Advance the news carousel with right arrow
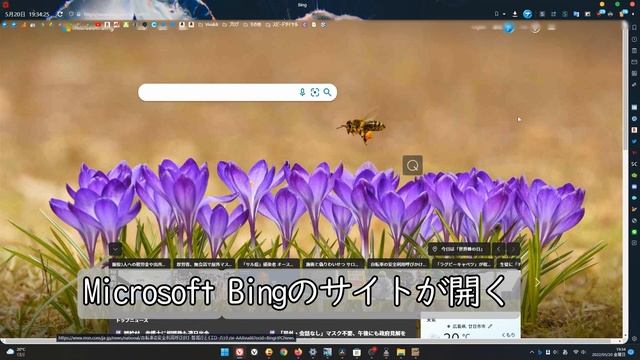 [538, 282]
